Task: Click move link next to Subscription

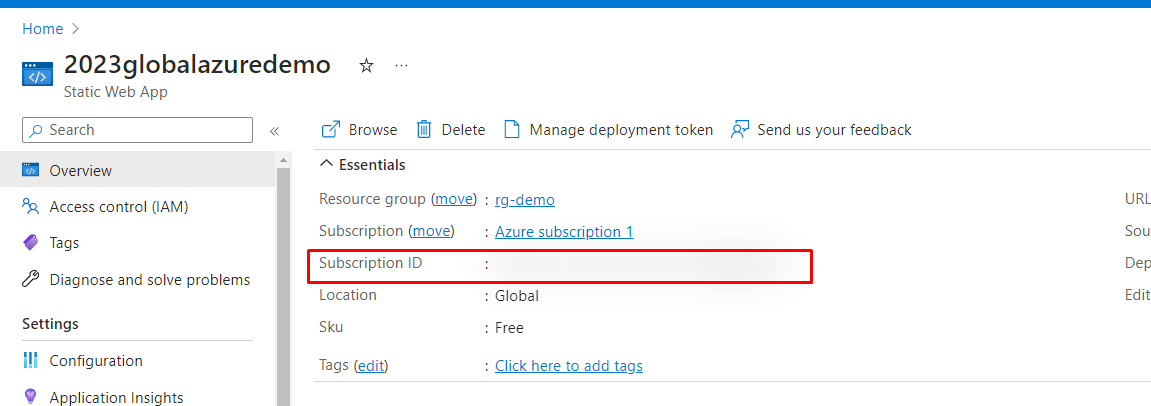Action: 431,231
